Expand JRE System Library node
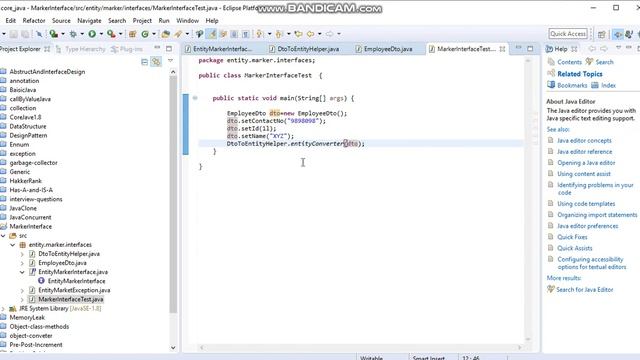The height and width of the screenshot is (360, 640). pos(4,309)
